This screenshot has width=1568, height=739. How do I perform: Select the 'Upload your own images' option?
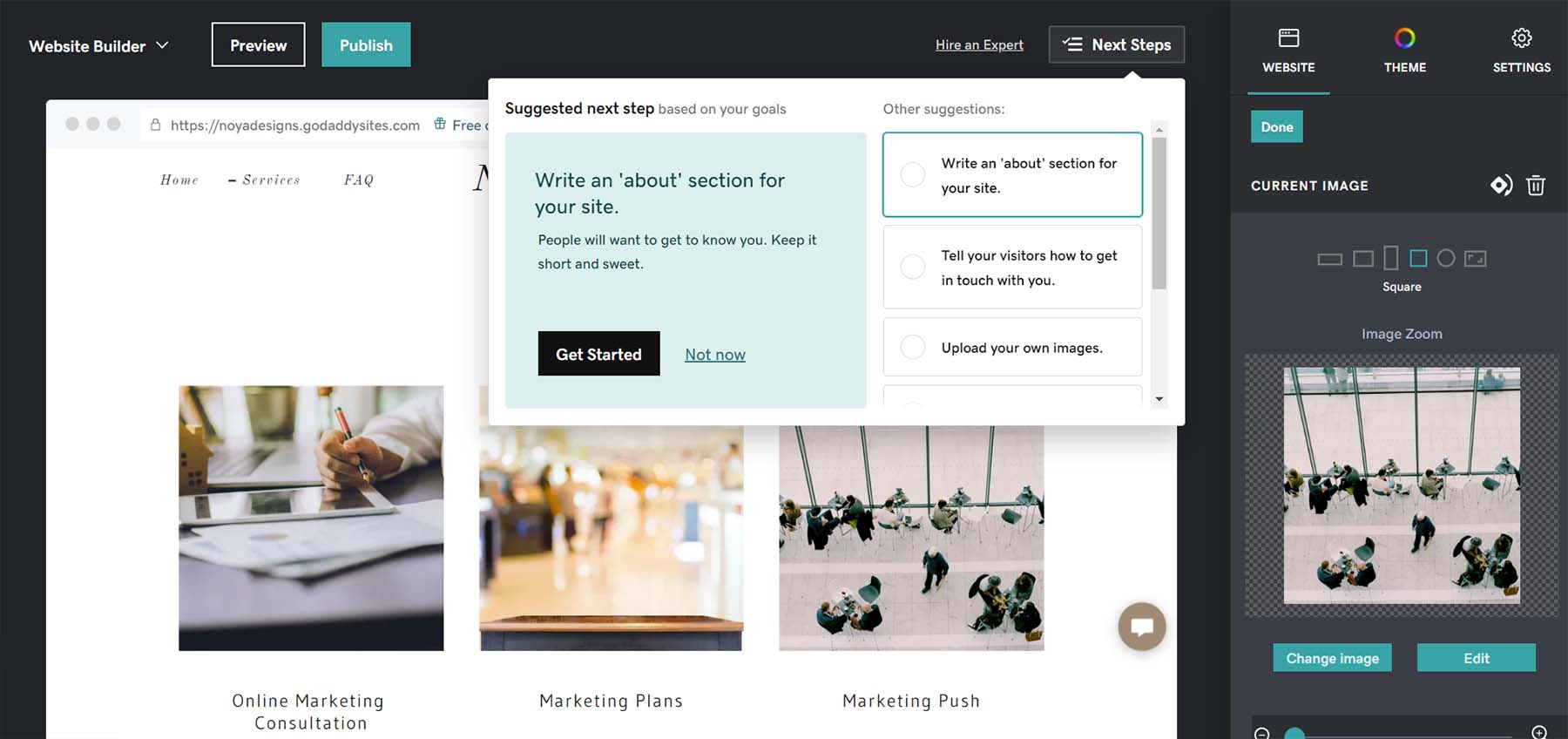(x=912, y=347)
